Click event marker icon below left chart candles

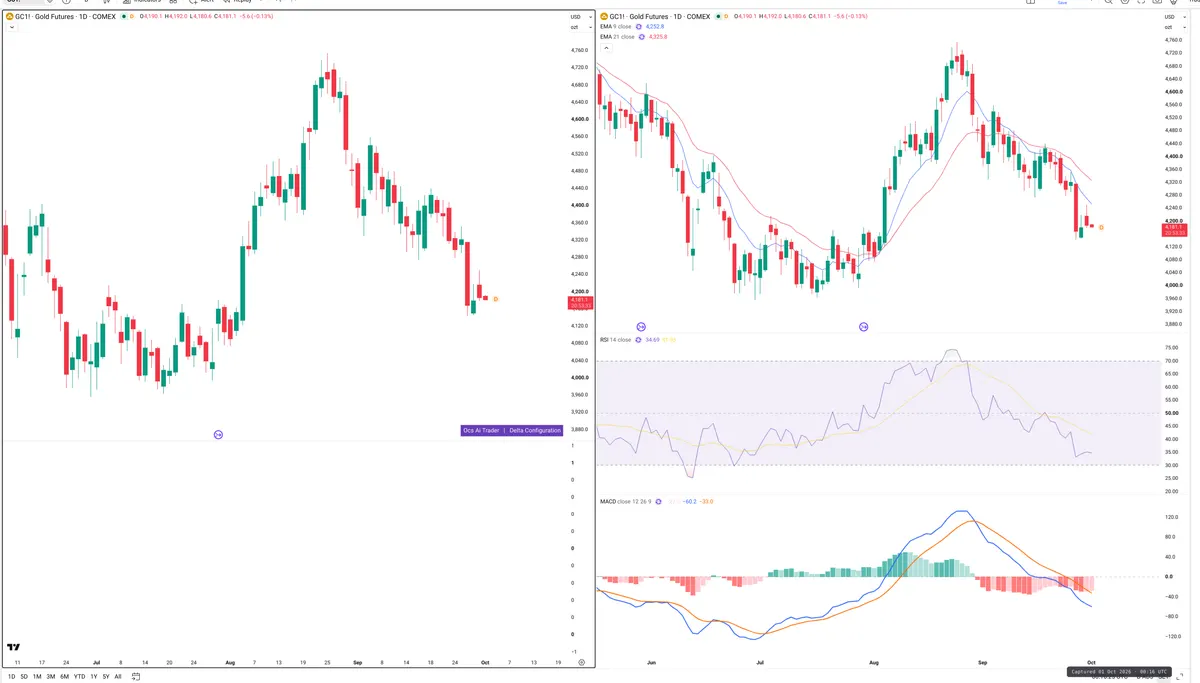click(x=218, y=434)
